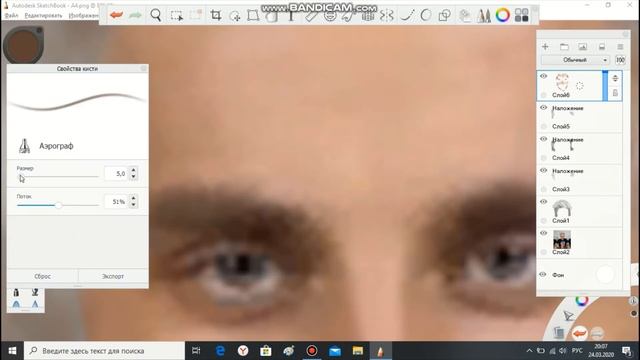The height and width of the screenshot is (360, 640).
Task: Select the Слой2 photo layer thumbnail
Action: tap(562, 240)
